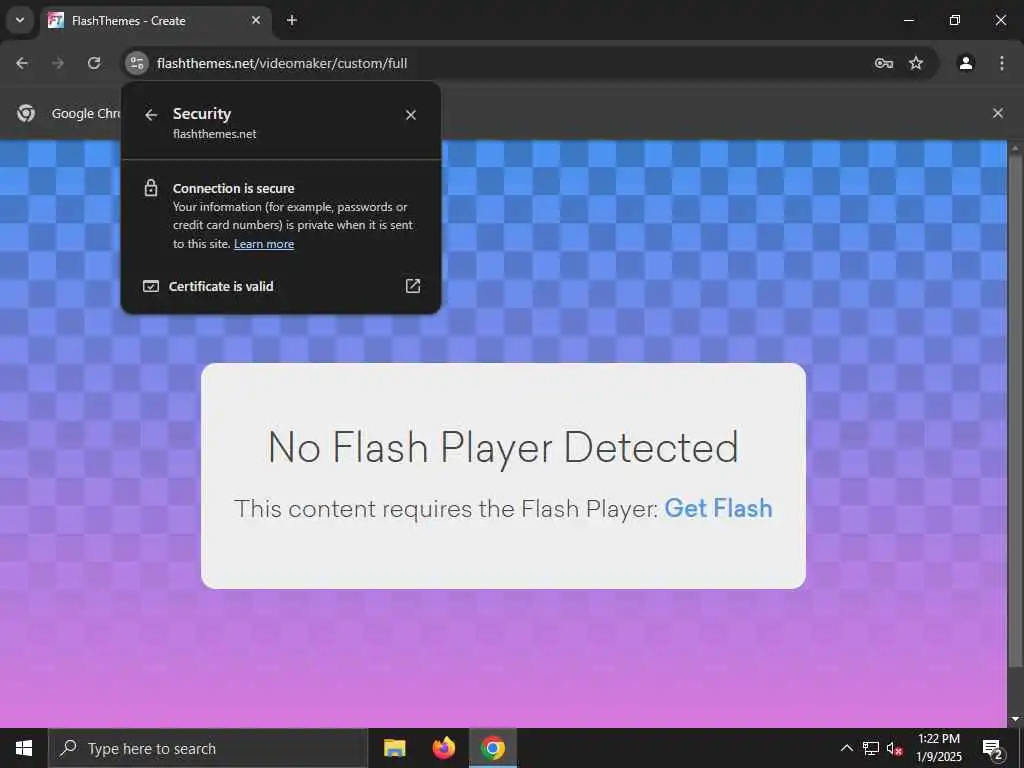Viewport: 1024px width, 768px height.
Task: Open the password key icon in address bar
Action: pyautogui.click(x=884, y=63)
